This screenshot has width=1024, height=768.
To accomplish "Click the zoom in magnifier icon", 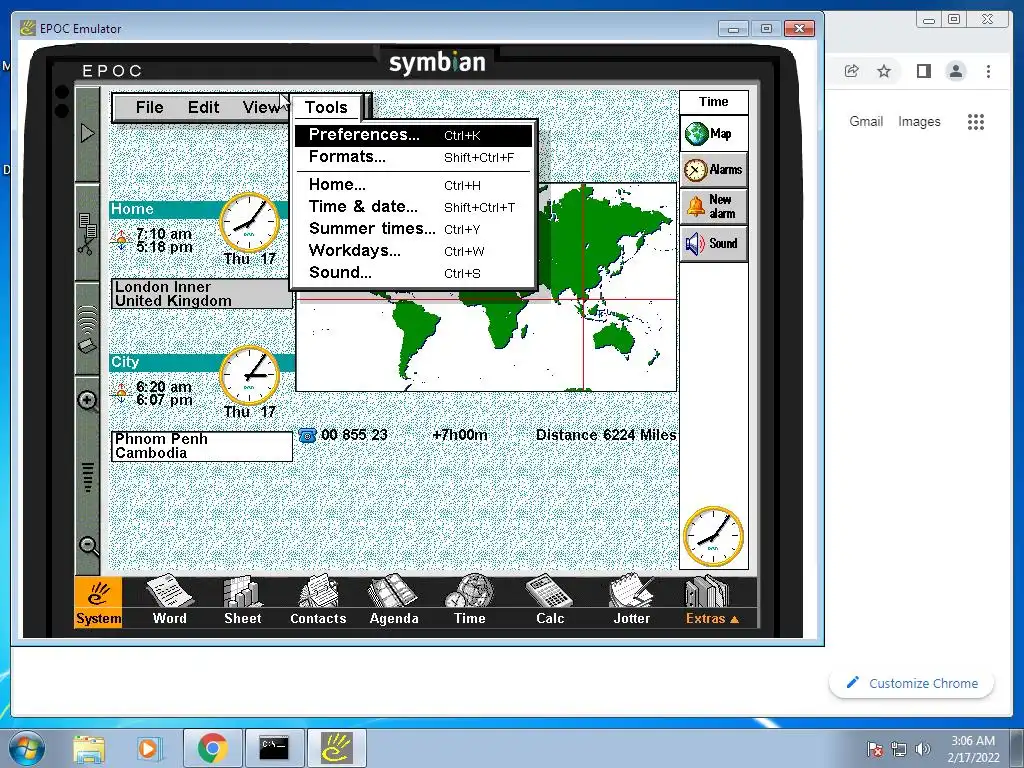I will pyautogui.click(x=88, y=401).
